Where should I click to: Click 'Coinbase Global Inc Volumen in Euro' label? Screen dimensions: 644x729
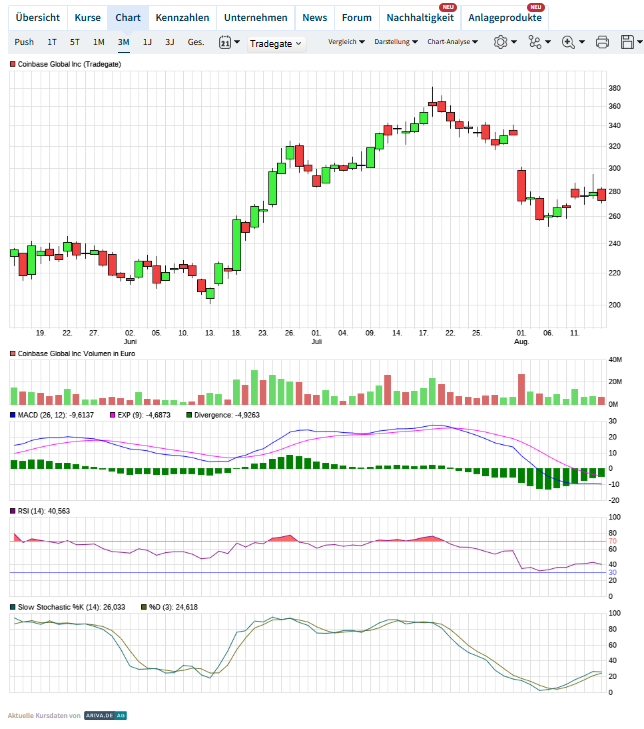pyautogui.click(x=76, y=354)
